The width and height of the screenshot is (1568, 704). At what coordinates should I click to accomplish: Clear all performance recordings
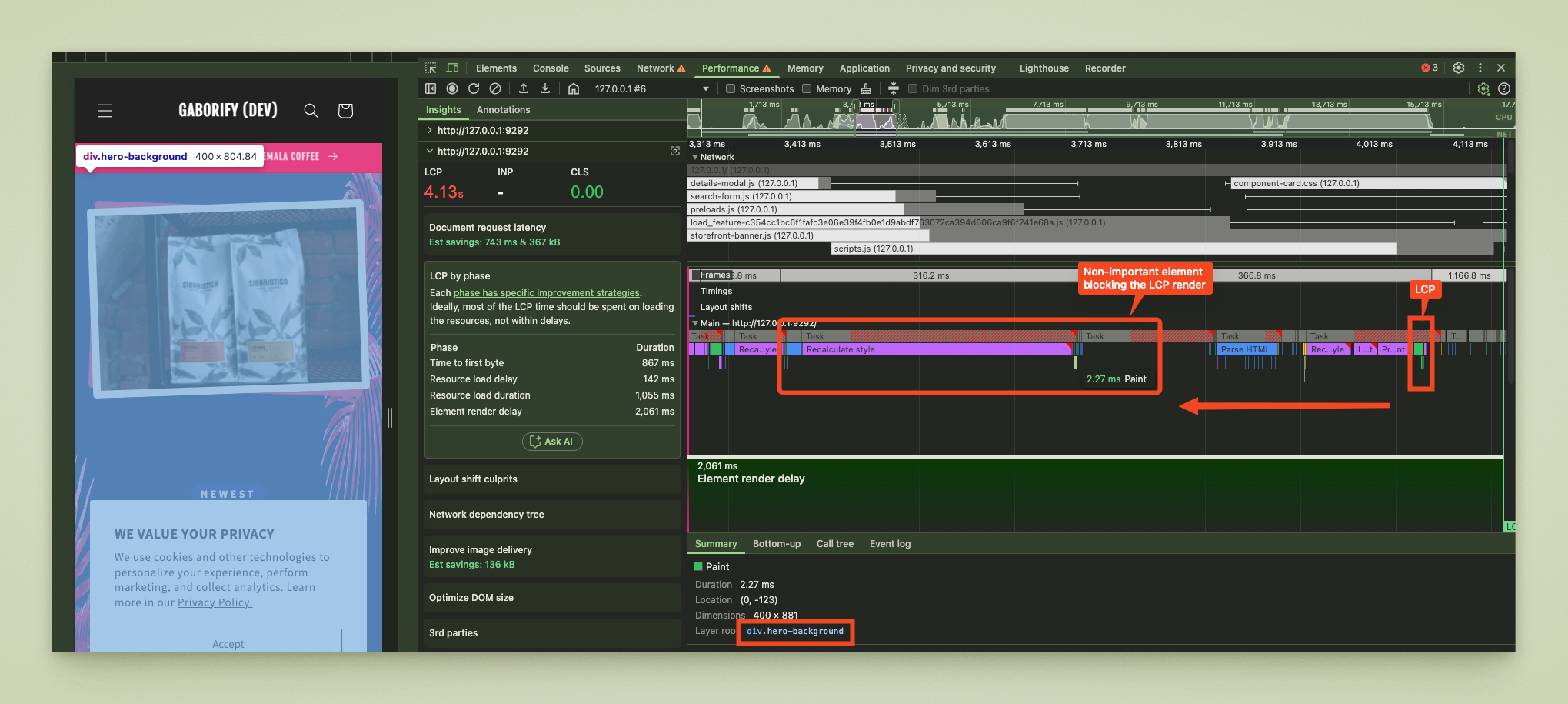click(495, 88)
